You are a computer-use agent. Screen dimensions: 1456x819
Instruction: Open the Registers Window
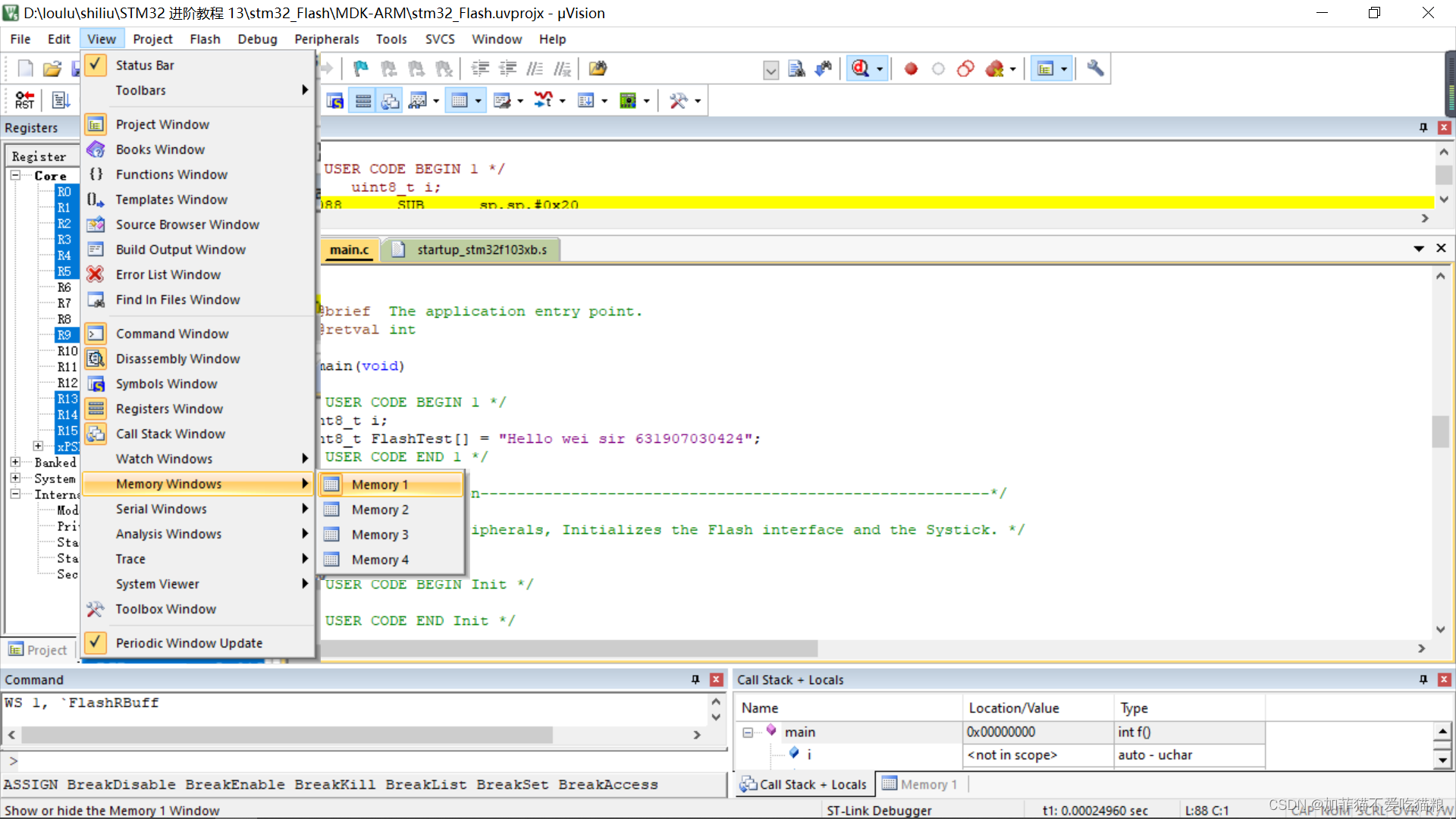coord(169,408)
